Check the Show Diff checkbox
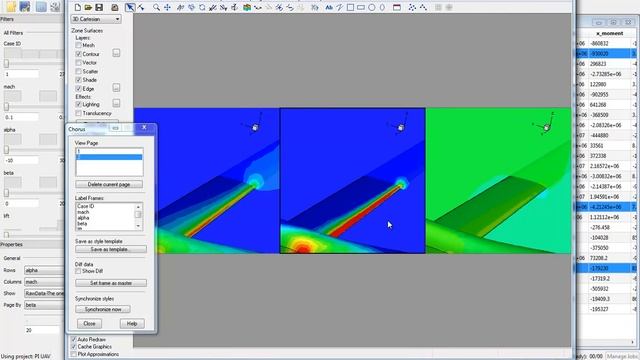This screenshot has width=640, height=360. [x=78, y=271]
